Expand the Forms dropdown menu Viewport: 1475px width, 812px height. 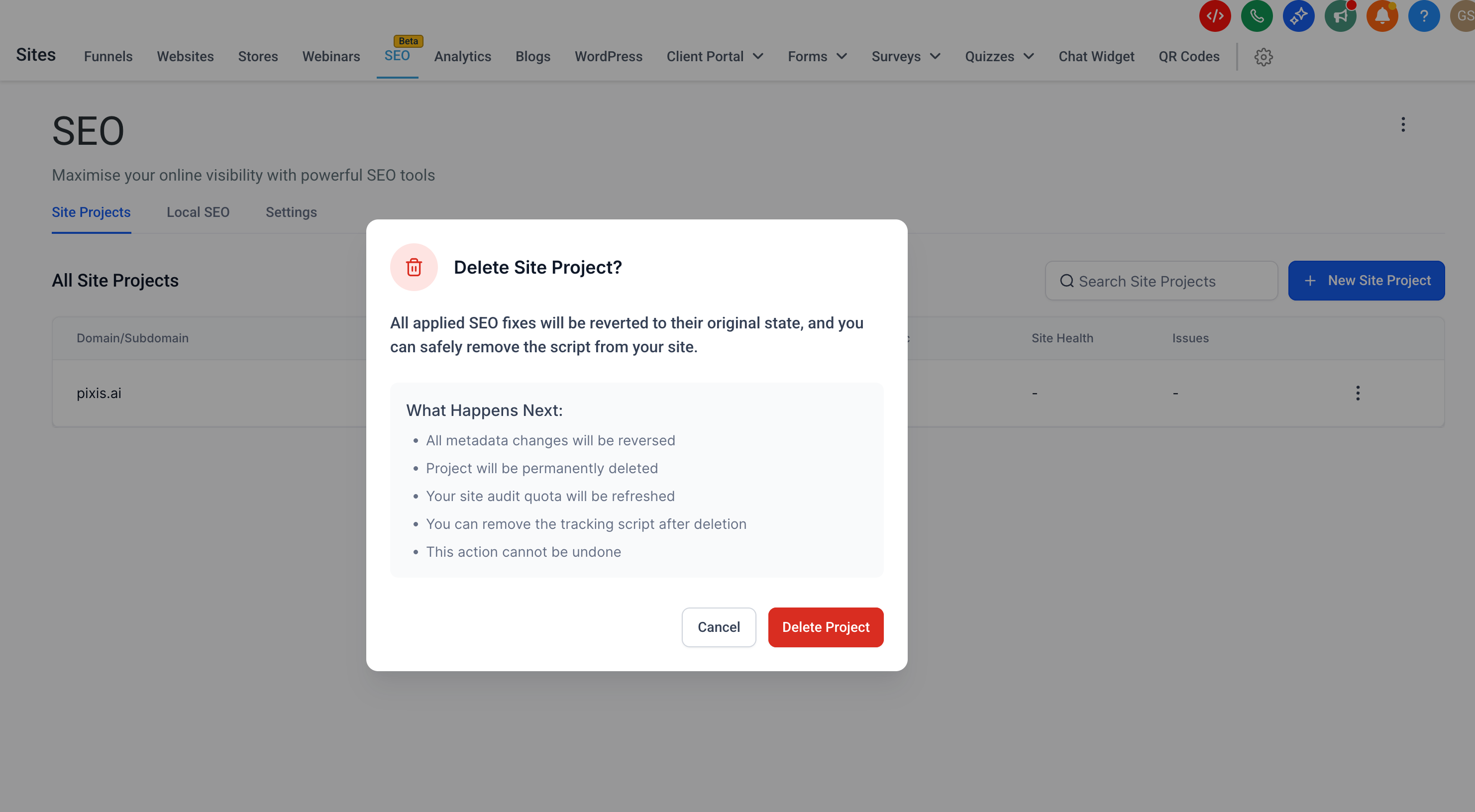[817, 57]
